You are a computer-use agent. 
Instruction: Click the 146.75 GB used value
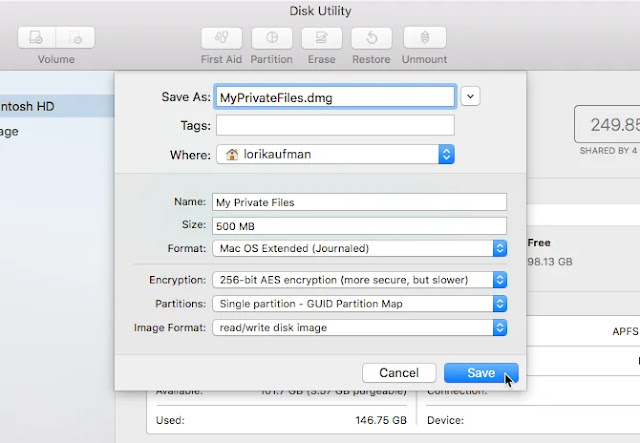point(381,420)
